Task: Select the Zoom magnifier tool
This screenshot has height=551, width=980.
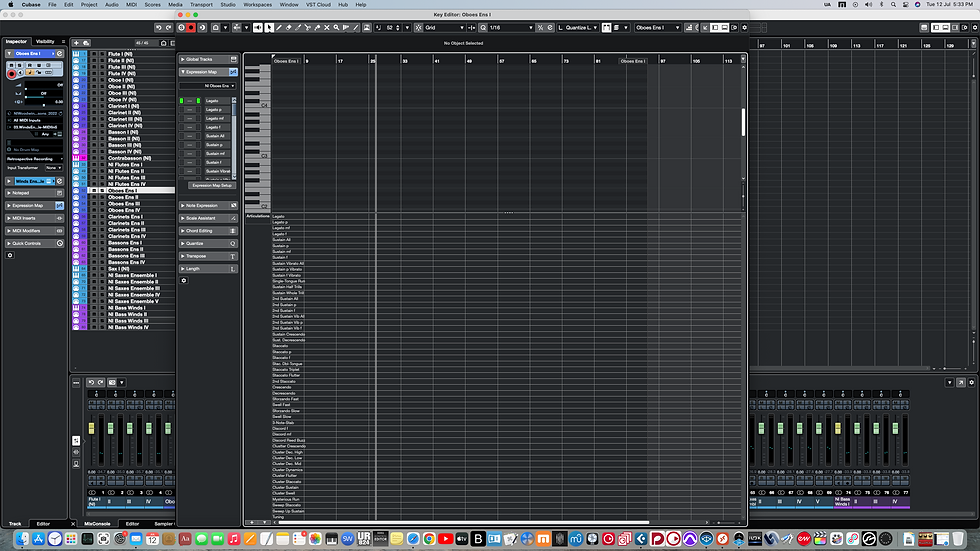Action: click(336, 27)
